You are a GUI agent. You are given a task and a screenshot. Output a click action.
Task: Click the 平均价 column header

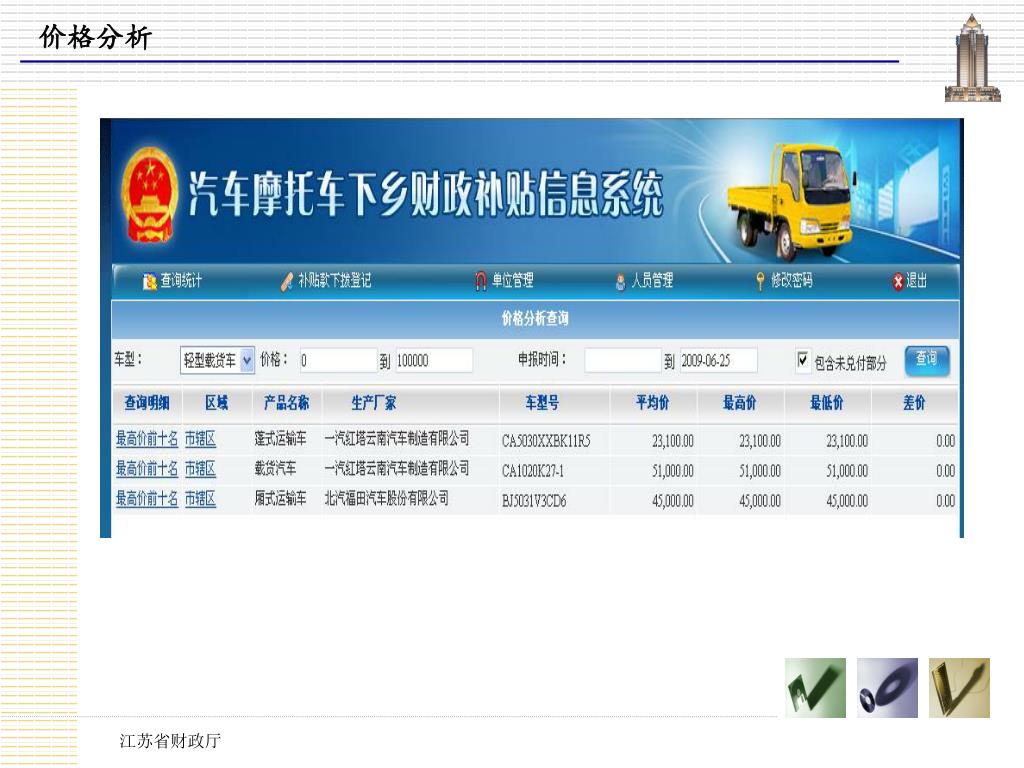(x=652, y=403)
